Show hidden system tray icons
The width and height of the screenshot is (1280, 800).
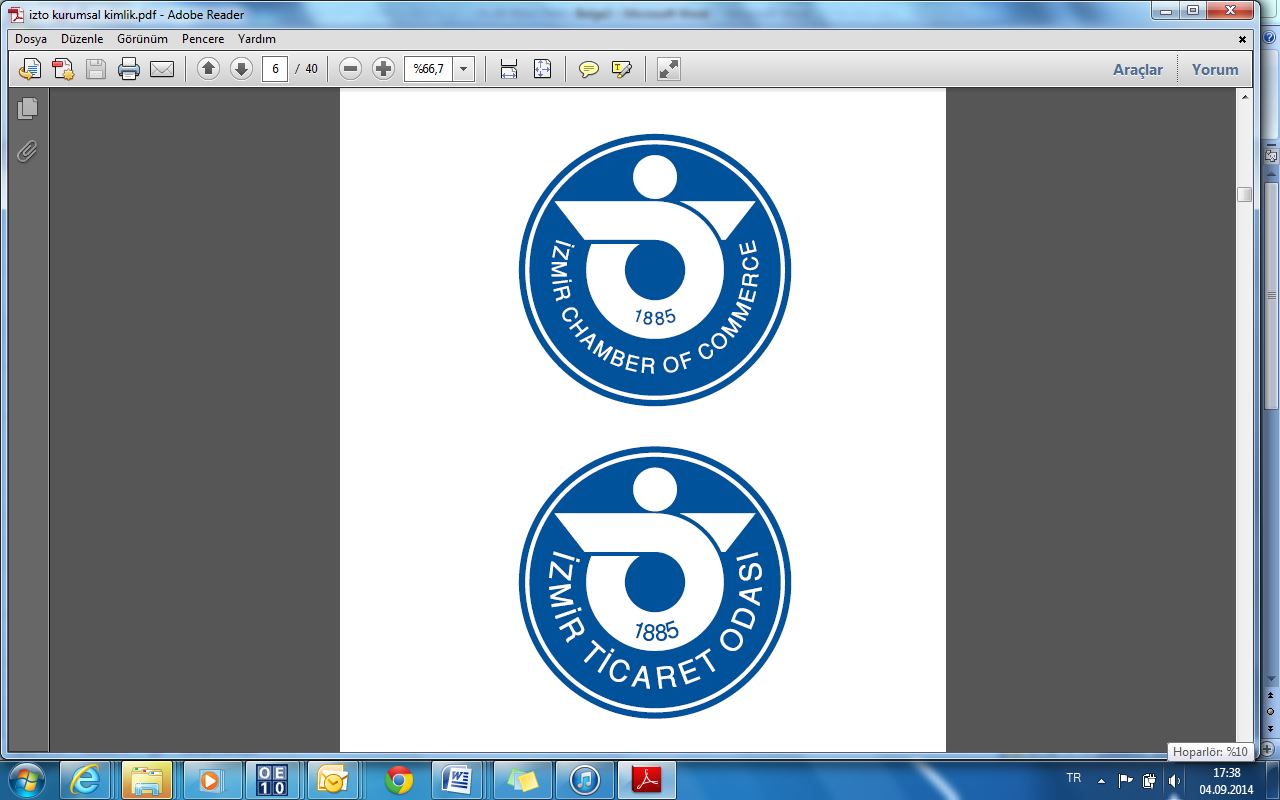1102,780
